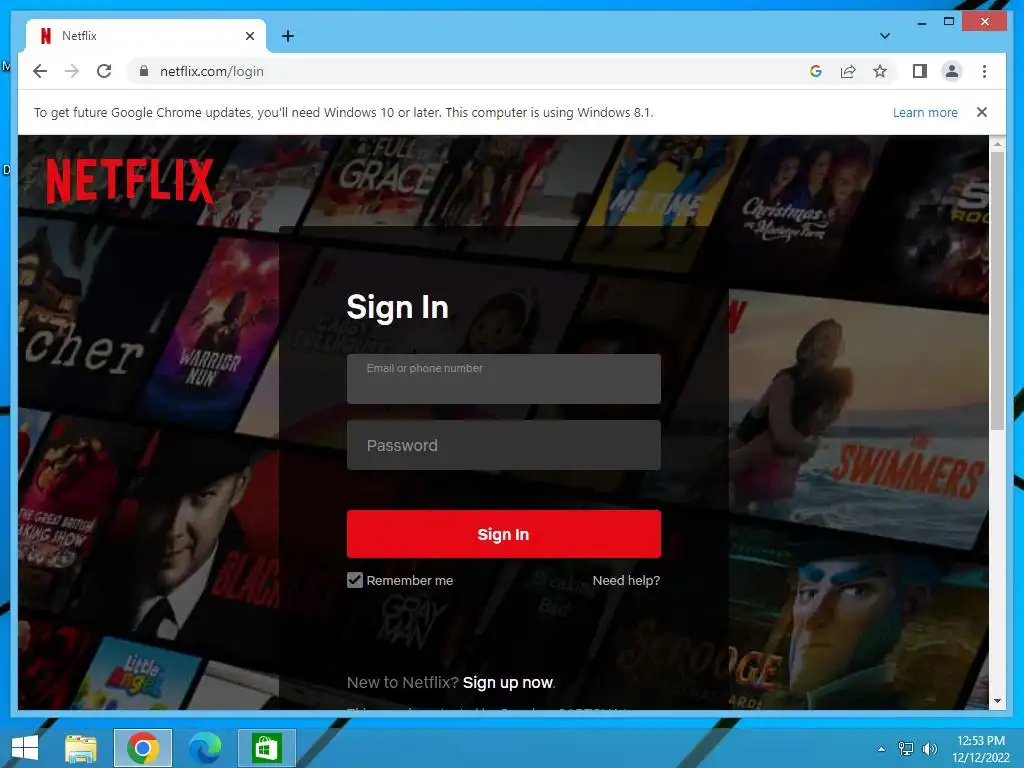Open the Windows Start button
The height and width of the screenshot is (768, 1024).
coord(25,748)
